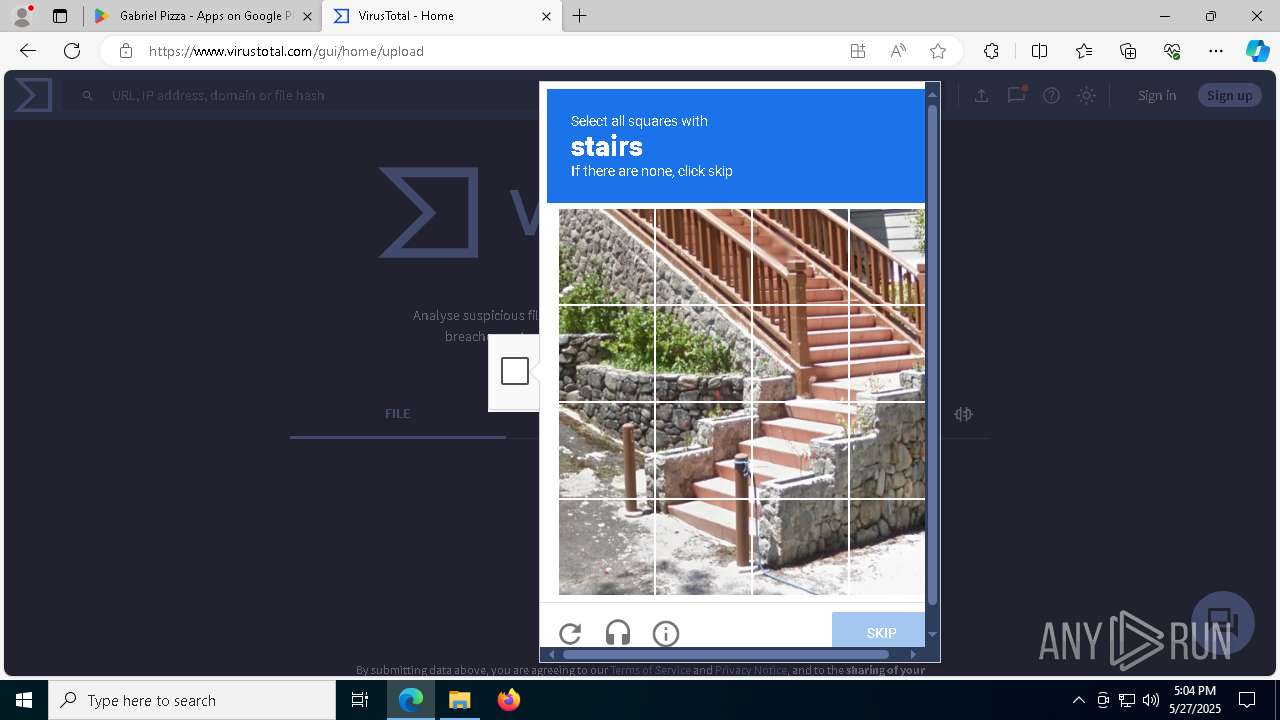1280x720 pixels.
Task: Open volume control in system tray
Action: pos(1151,700)
